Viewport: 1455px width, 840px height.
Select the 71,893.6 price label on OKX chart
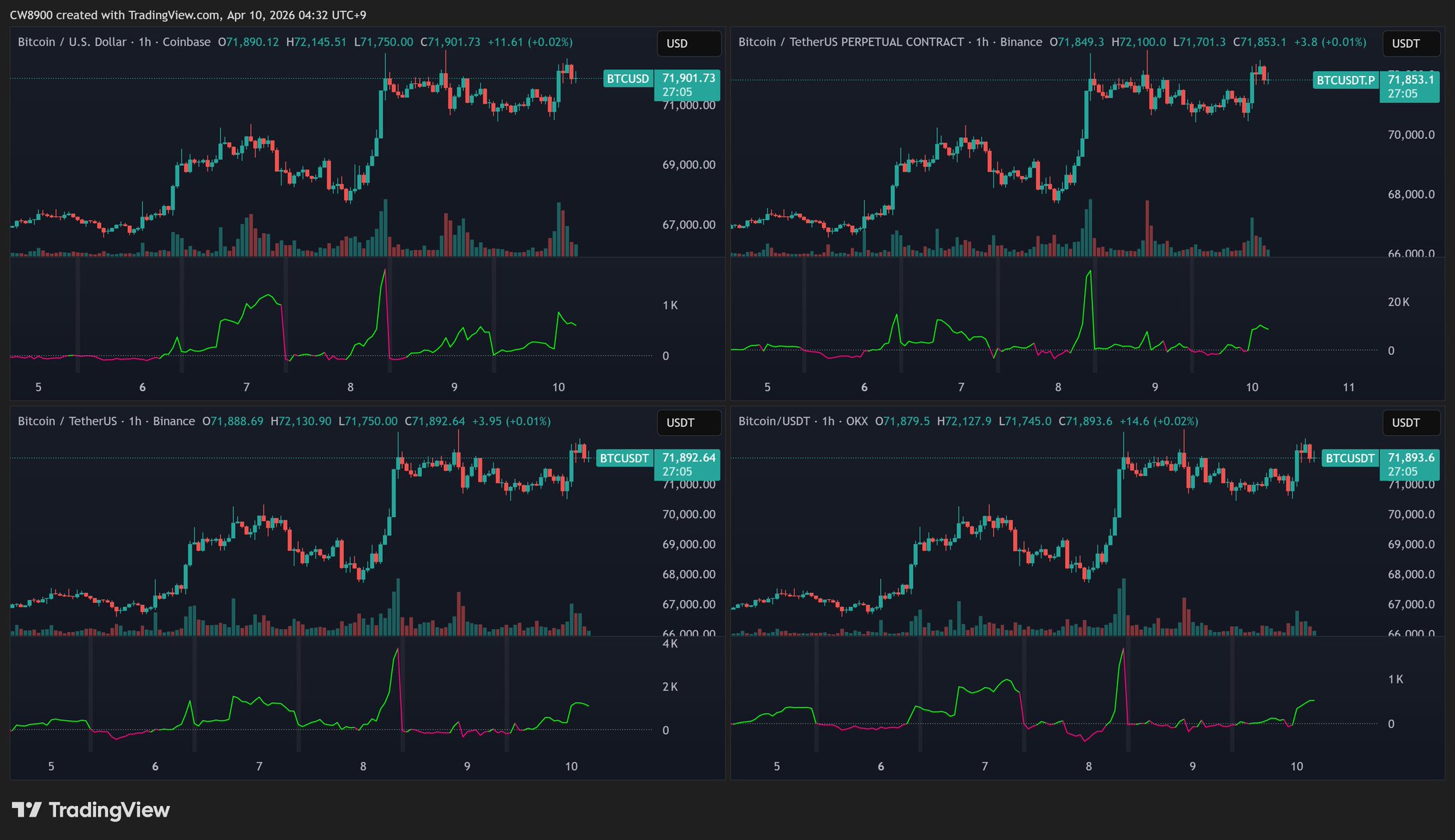[x=1410, y=458]
